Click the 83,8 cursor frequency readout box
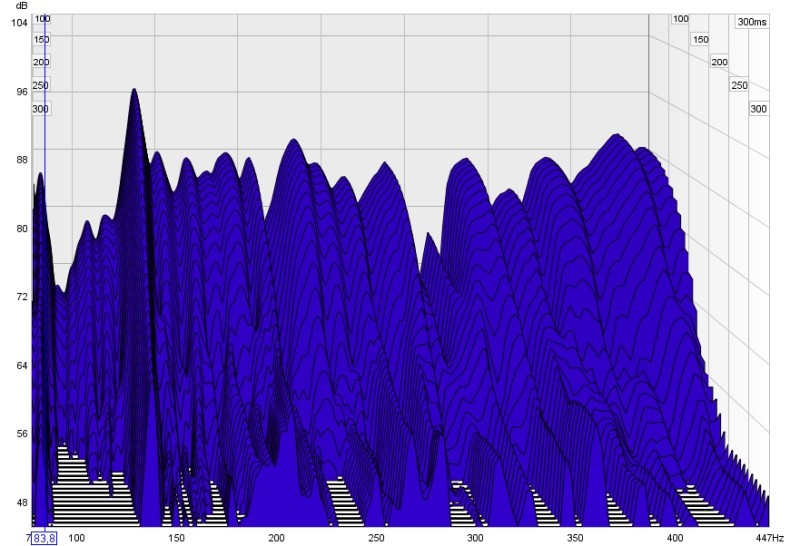Screen dimensions: 800x546 [44, 538]
